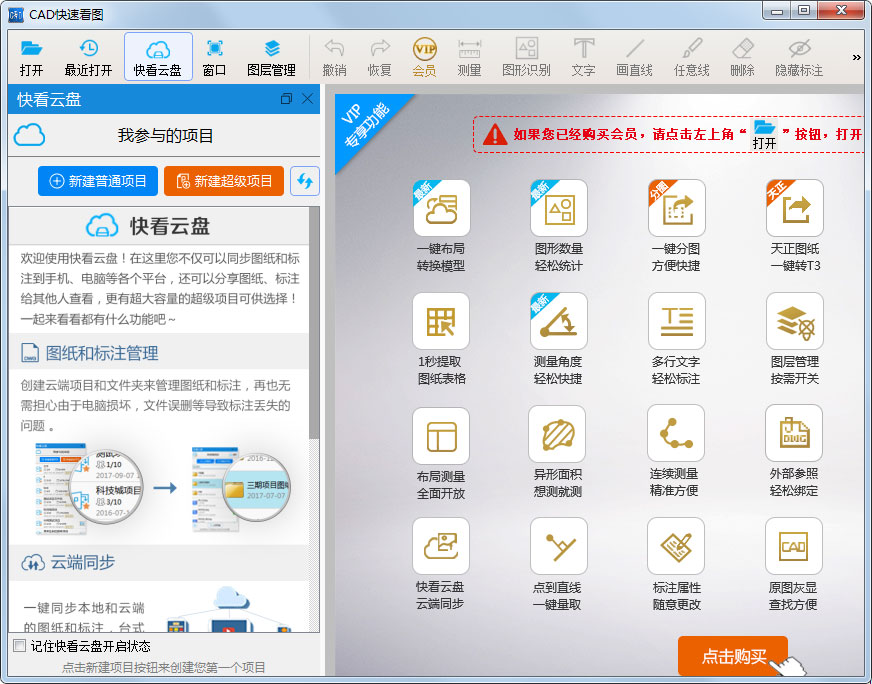Open 标注属性随意更改 feature icon
Viewport: 872px width, 684px height.
(x=676, y=546)
